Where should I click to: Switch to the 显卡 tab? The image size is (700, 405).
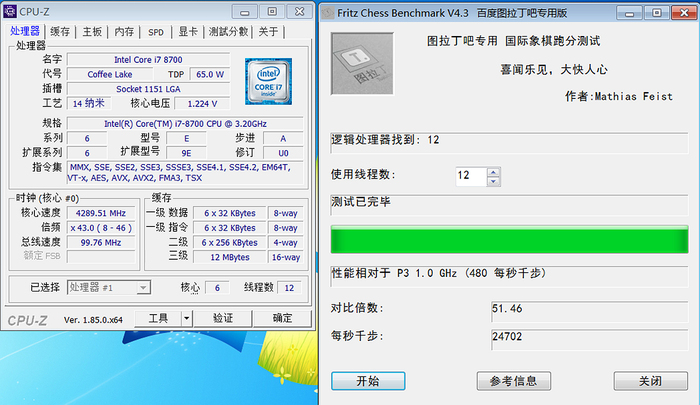(x=188, y=32)
